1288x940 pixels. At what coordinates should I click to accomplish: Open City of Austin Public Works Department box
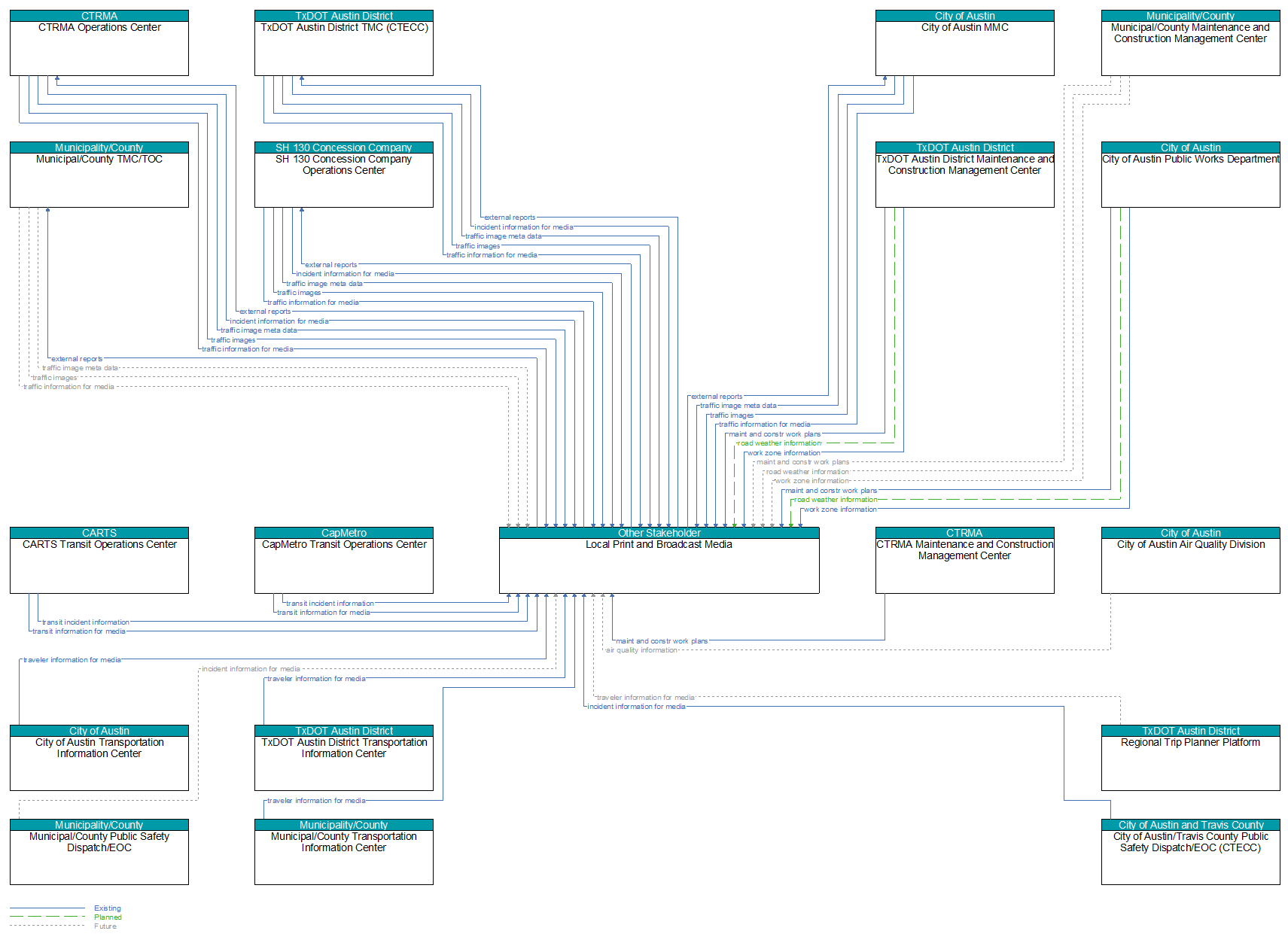(1190, 175)
